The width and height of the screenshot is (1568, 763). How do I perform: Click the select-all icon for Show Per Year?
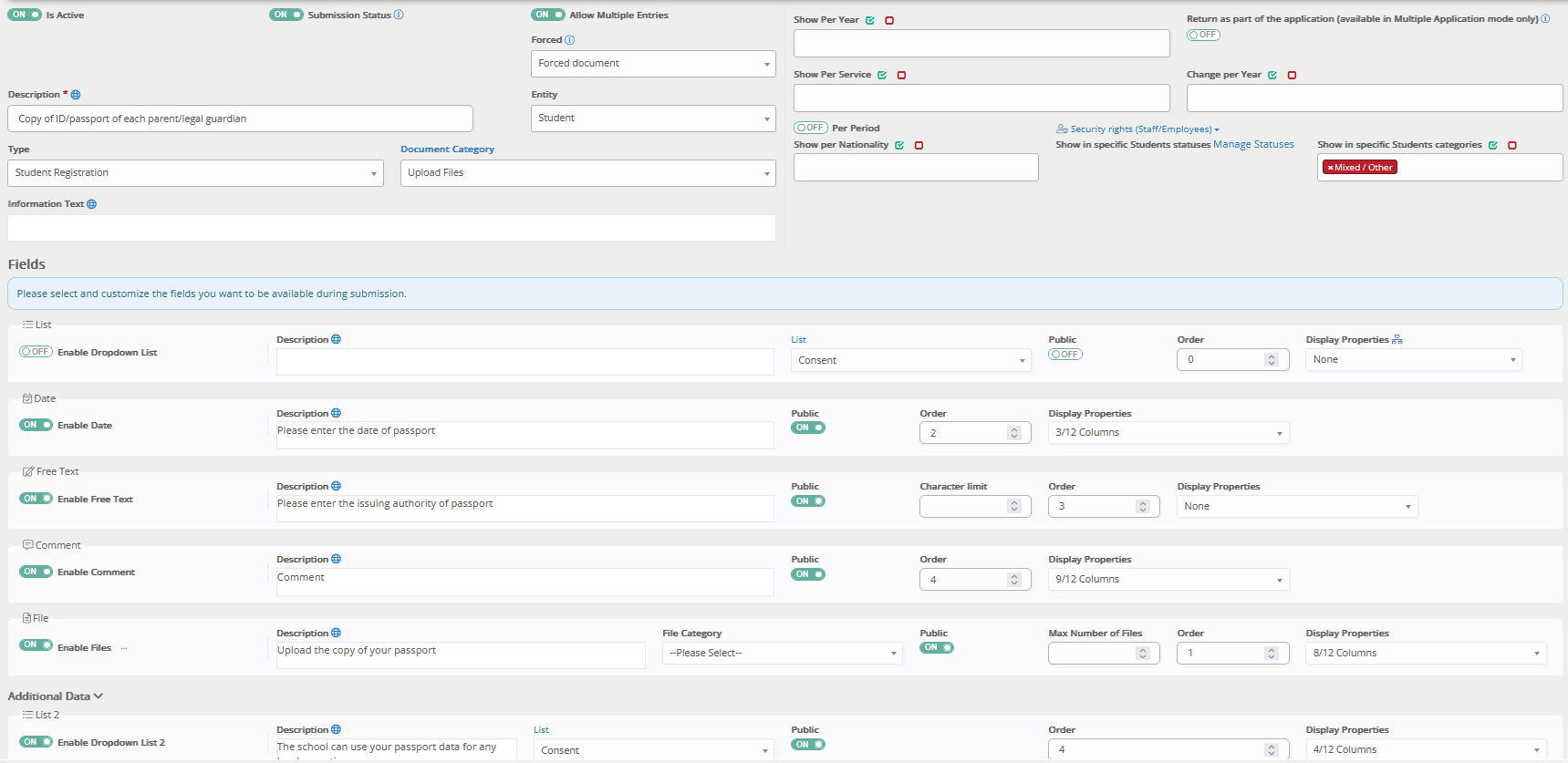[870, 20]
